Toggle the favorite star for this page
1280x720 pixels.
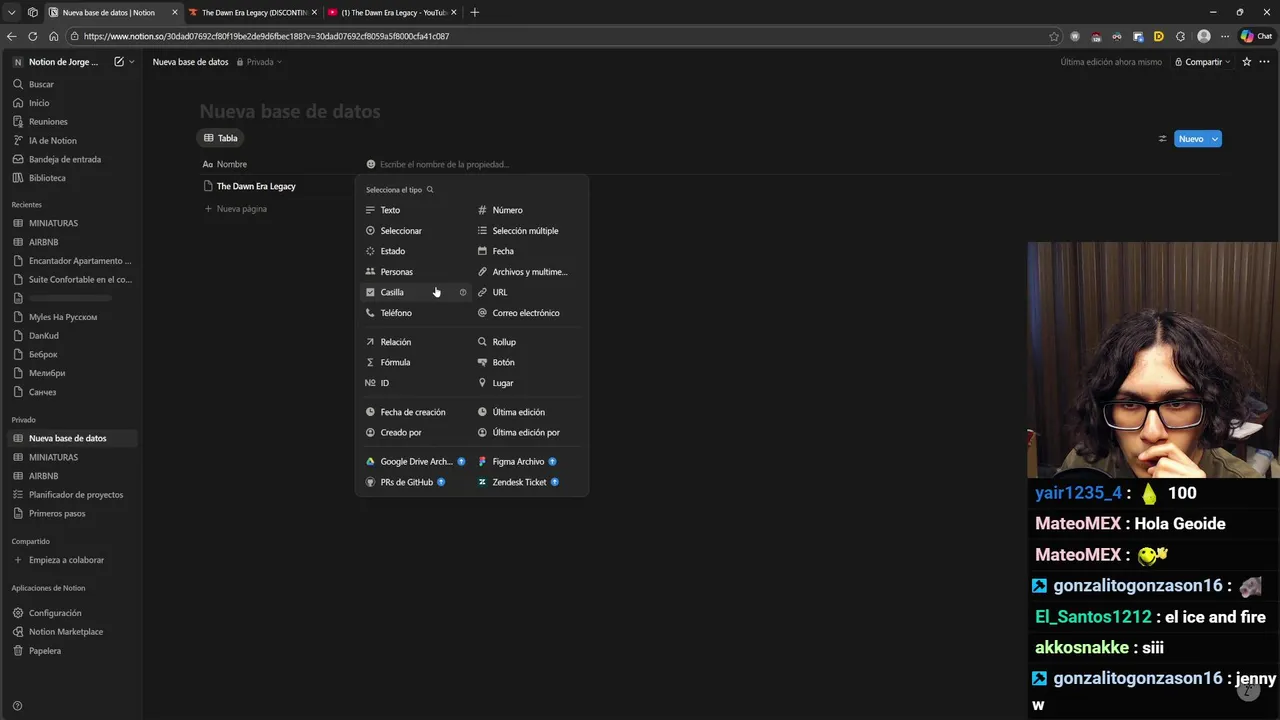click(1246, 62)
